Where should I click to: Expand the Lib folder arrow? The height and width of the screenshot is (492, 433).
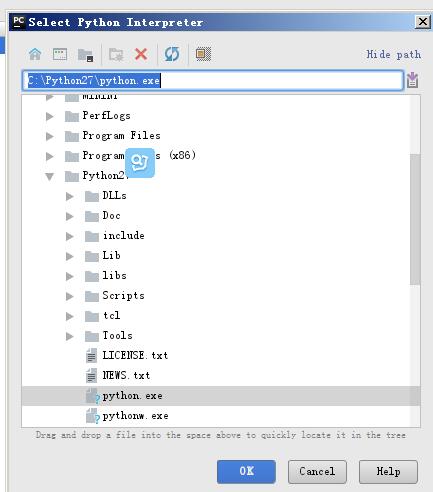coord(69,256)
